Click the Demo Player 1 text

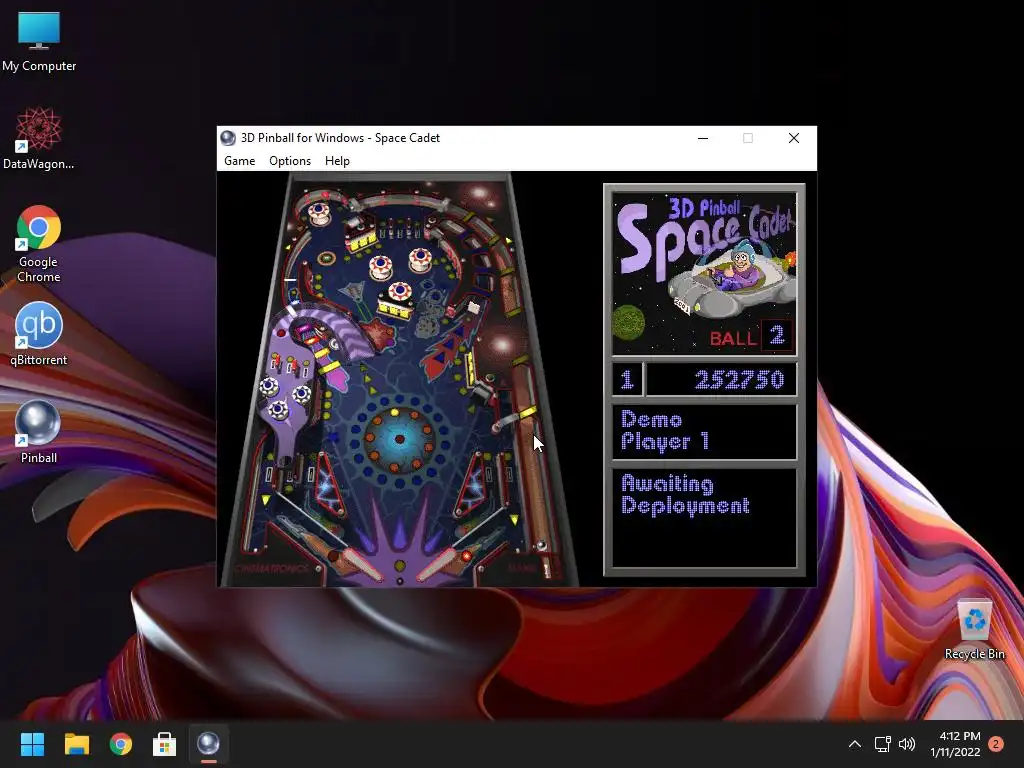pyautogui.click(x=665, y=431)
